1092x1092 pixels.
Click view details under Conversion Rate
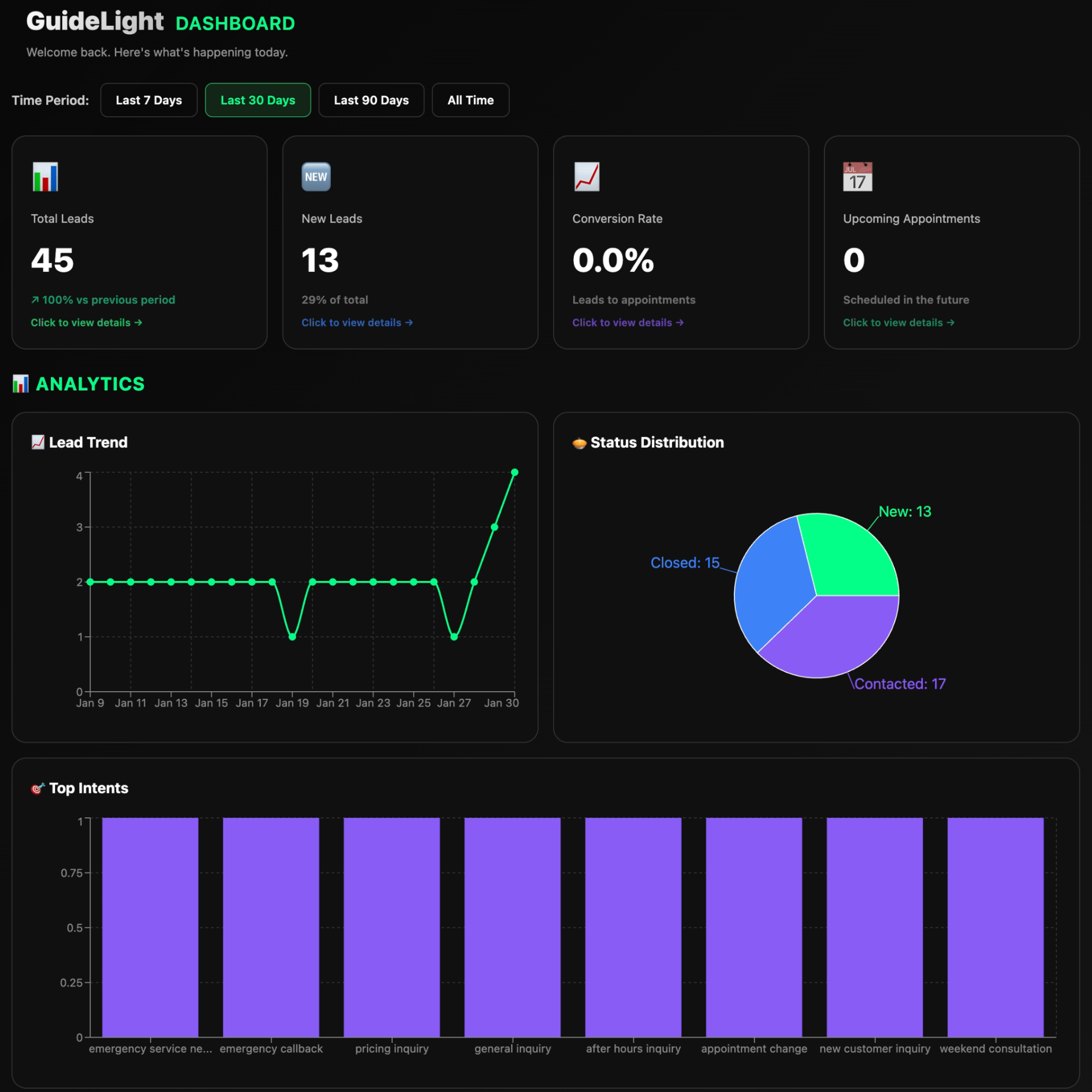click(627, 322)
